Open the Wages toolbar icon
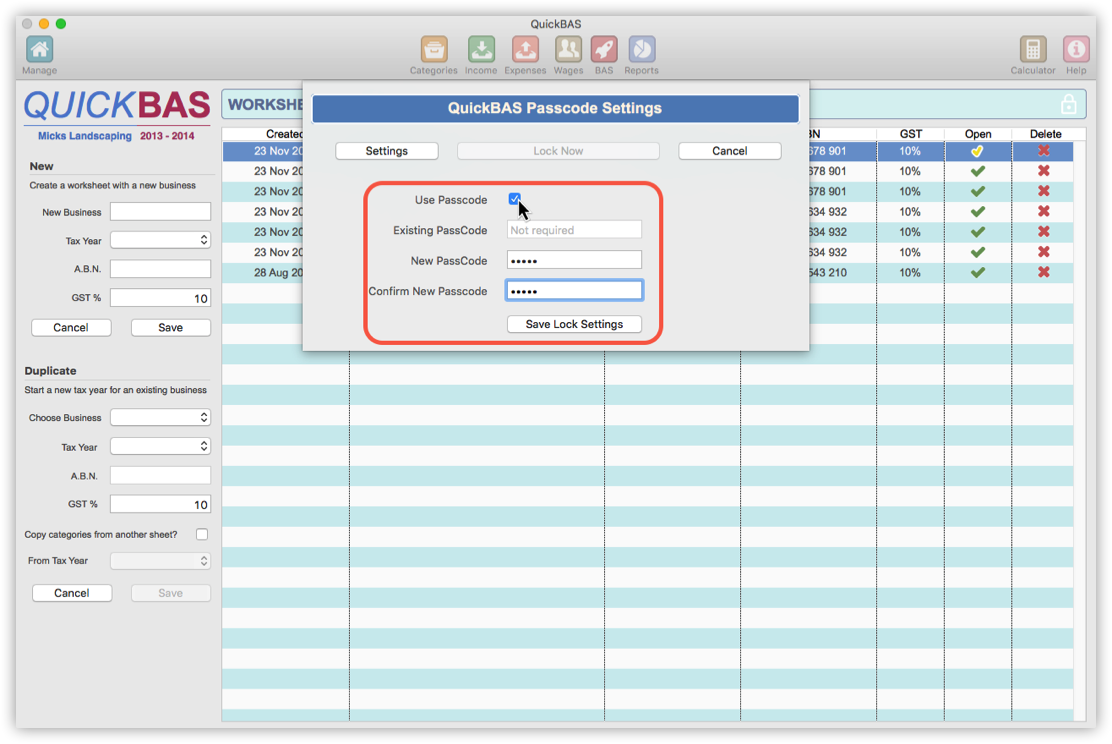The width and height of the screenshot is (1112, 744). (x=568, y=50)
